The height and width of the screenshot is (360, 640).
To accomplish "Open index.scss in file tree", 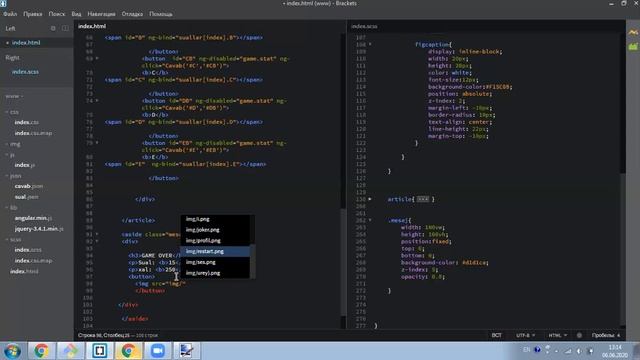I will pos(28,250).
